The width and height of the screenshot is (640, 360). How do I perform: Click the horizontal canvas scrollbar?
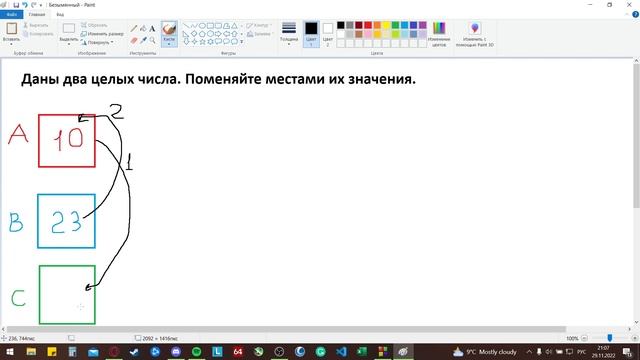(x=286, y=329)
